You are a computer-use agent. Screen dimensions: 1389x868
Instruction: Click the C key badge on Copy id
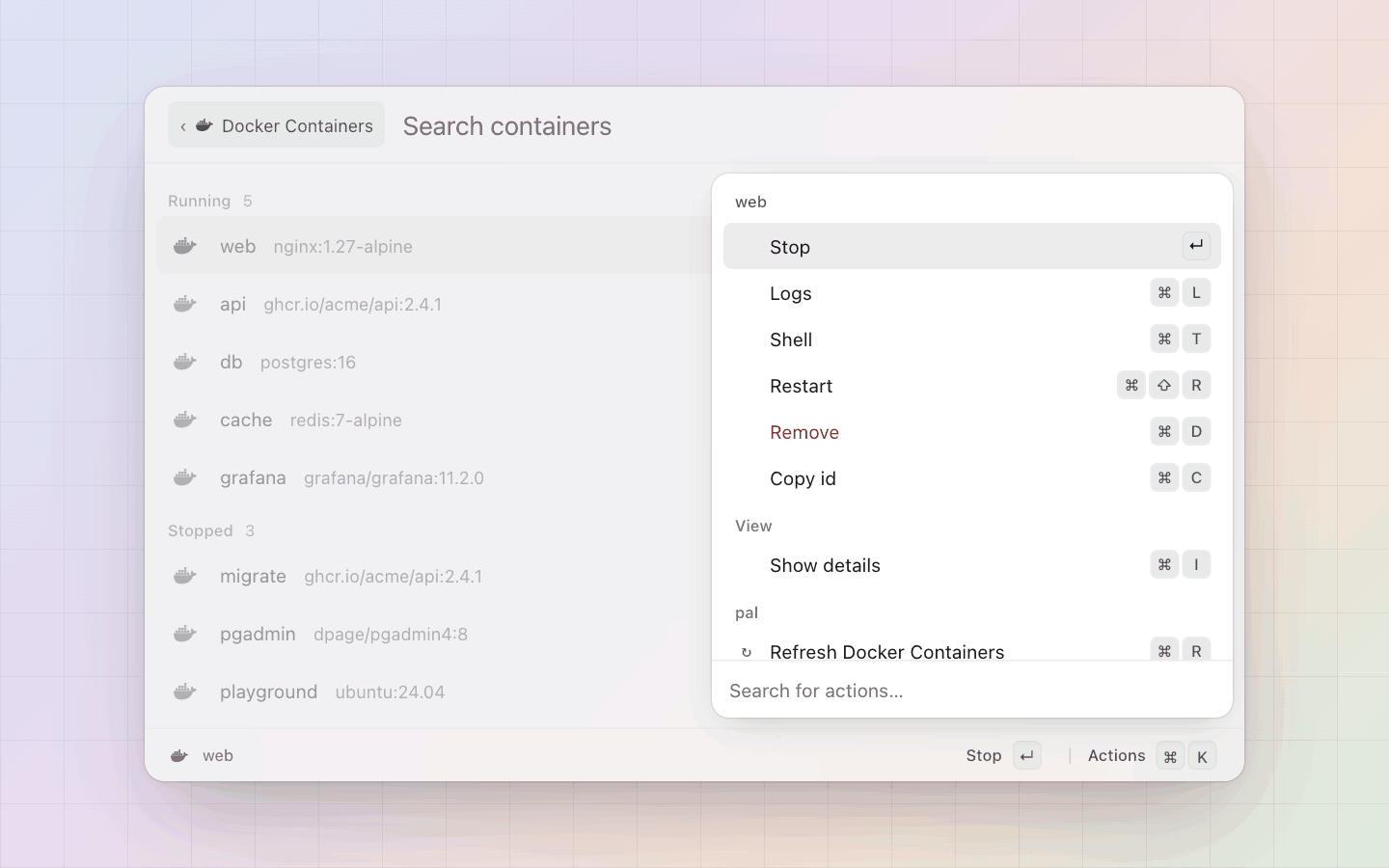tap(1196, 478)
